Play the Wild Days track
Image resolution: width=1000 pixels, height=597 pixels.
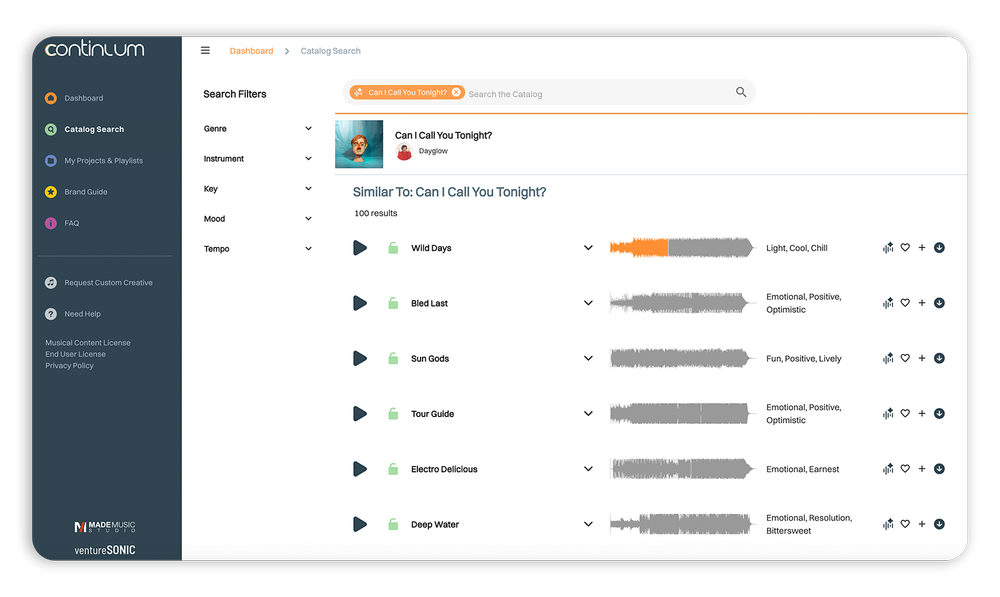[360, 248]
